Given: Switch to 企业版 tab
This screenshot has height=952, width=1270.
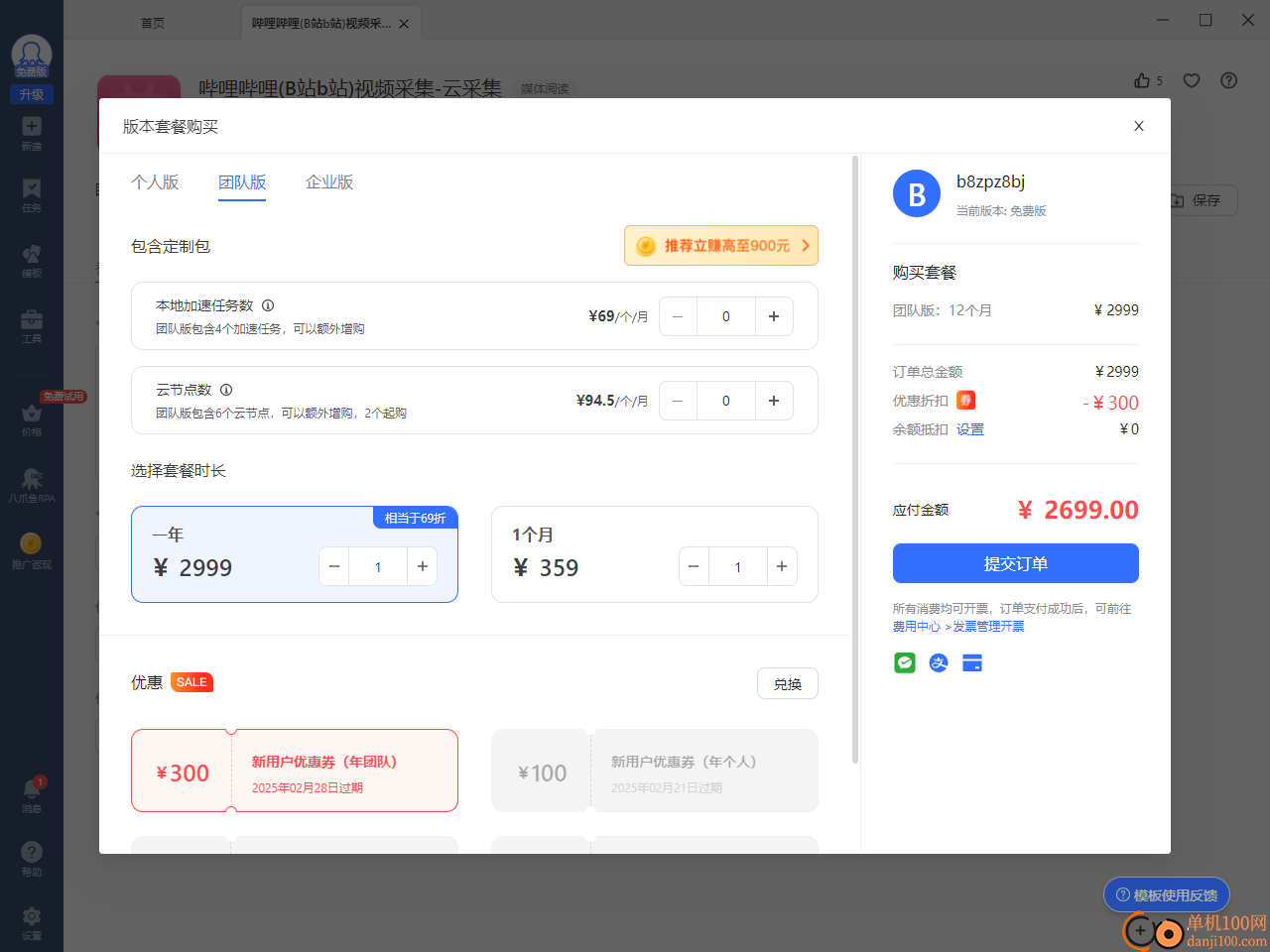Looking at the screenshot, I should pos(329,182).
